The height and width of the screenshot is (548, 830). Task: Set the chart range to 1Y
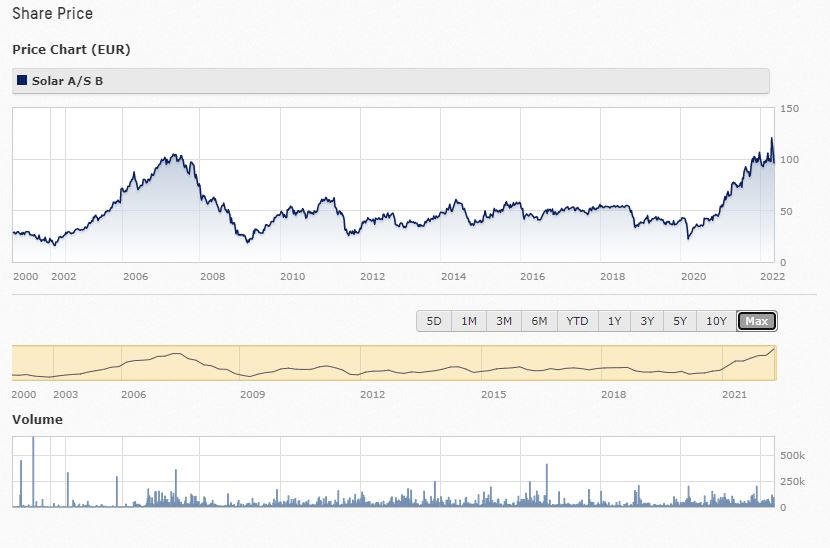click(614, 321)
